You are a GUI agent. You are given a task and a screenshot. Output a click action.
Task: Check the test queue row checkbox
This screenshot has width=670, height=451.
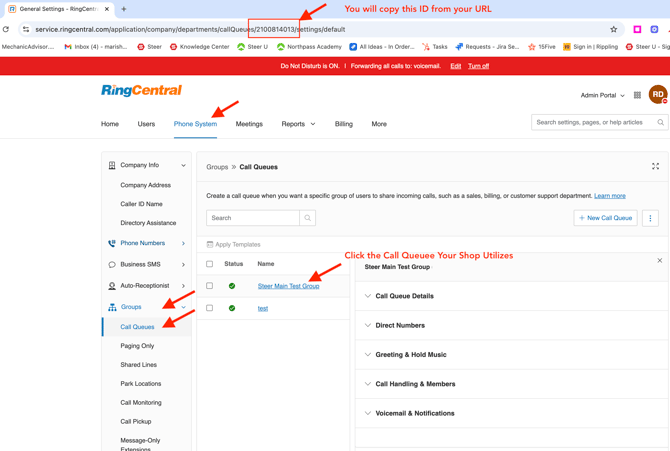click(209, 308)
